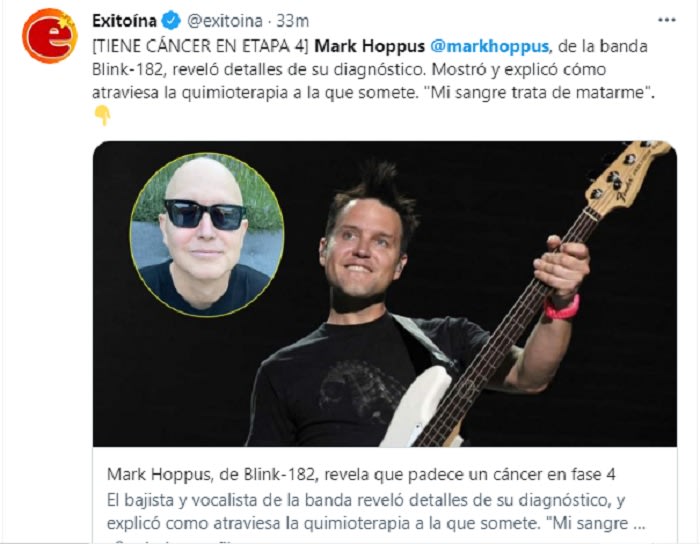Click the sunglasses in the circular inset
This screenshot has height=544, width=700.
pyautogui.click(x=205, y=214)
